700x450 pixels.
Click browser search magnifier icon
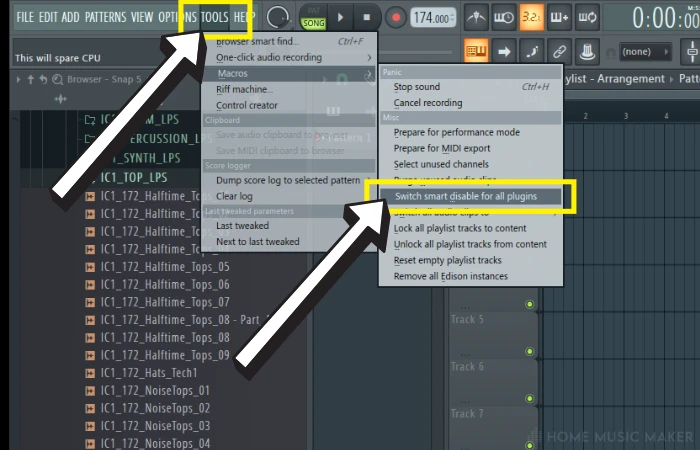[57, 79]
